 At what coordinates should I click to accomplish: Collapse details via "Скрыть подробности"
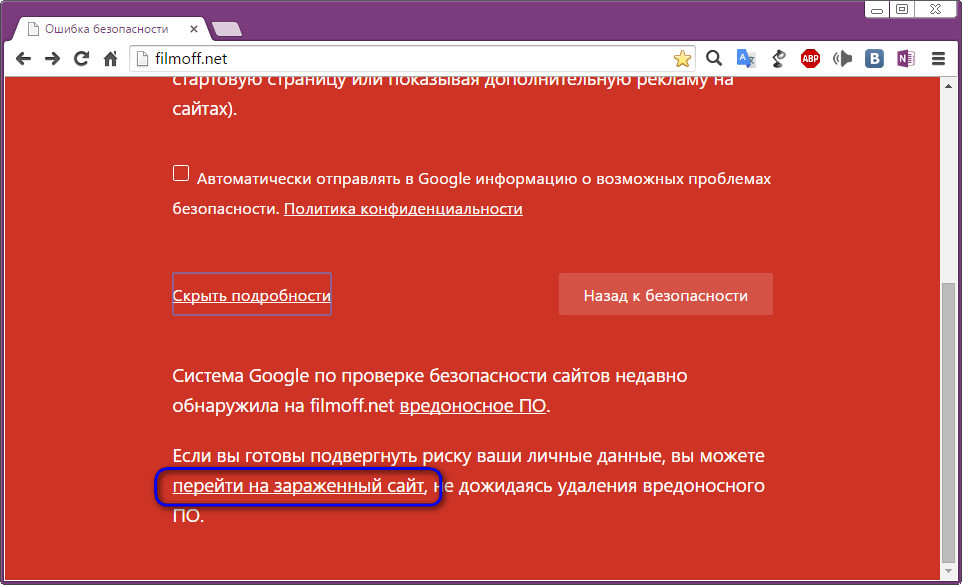pyautogui.click(x=252, y=295)
